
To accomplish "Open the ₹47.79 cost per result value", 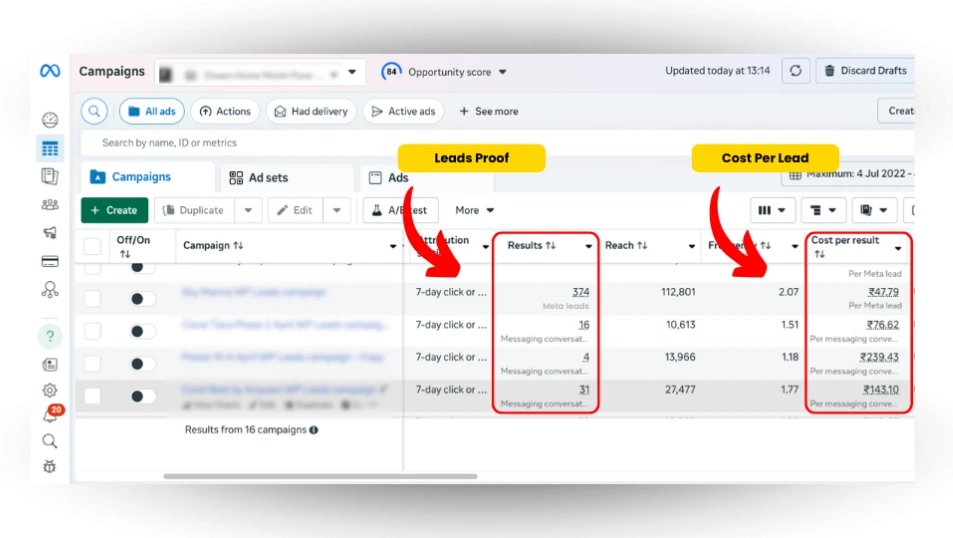I will pos(883,292).
